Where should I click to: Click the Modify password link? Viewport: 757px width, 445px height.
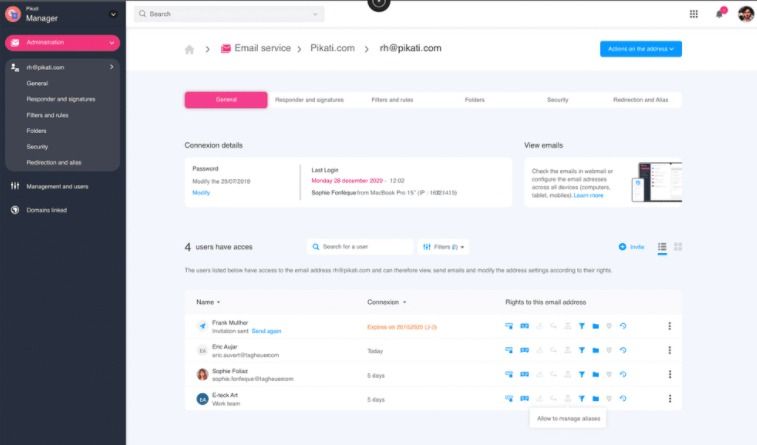pos(201,193)
